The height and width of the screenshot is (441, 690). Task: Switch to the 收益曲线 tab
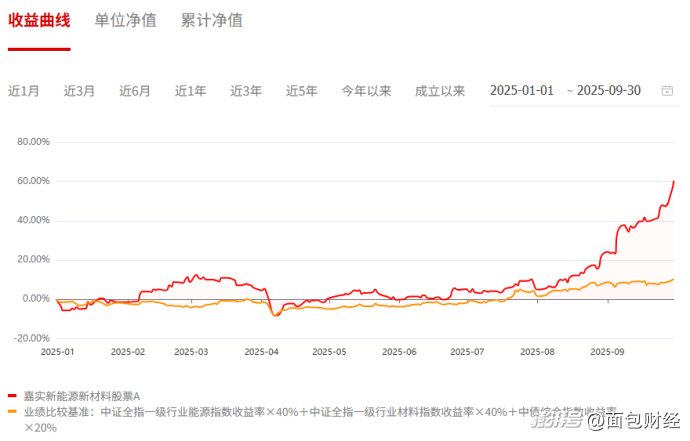point(39,20)
